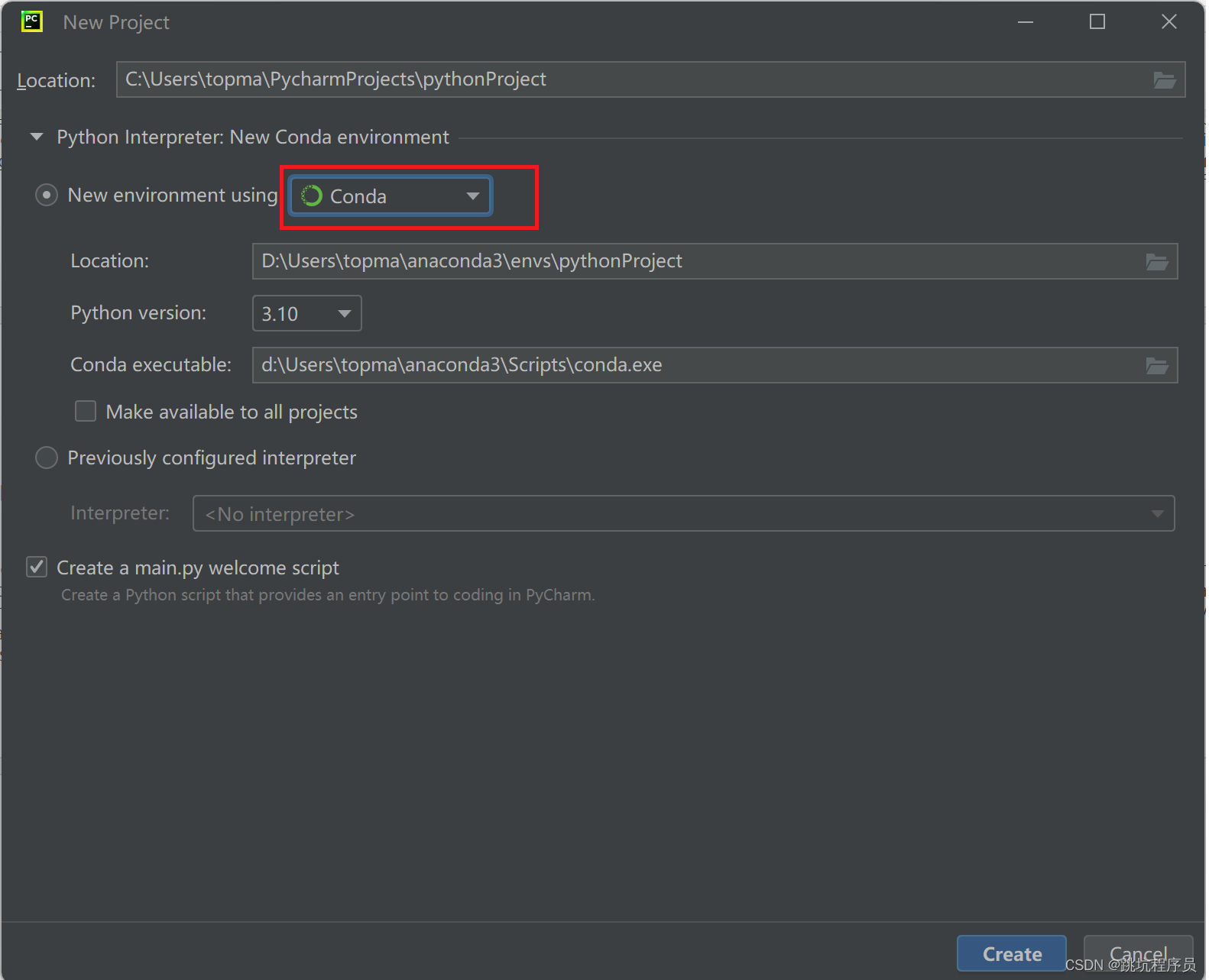
Task: Open folder browser for environment location
Action: (1157, 262)
